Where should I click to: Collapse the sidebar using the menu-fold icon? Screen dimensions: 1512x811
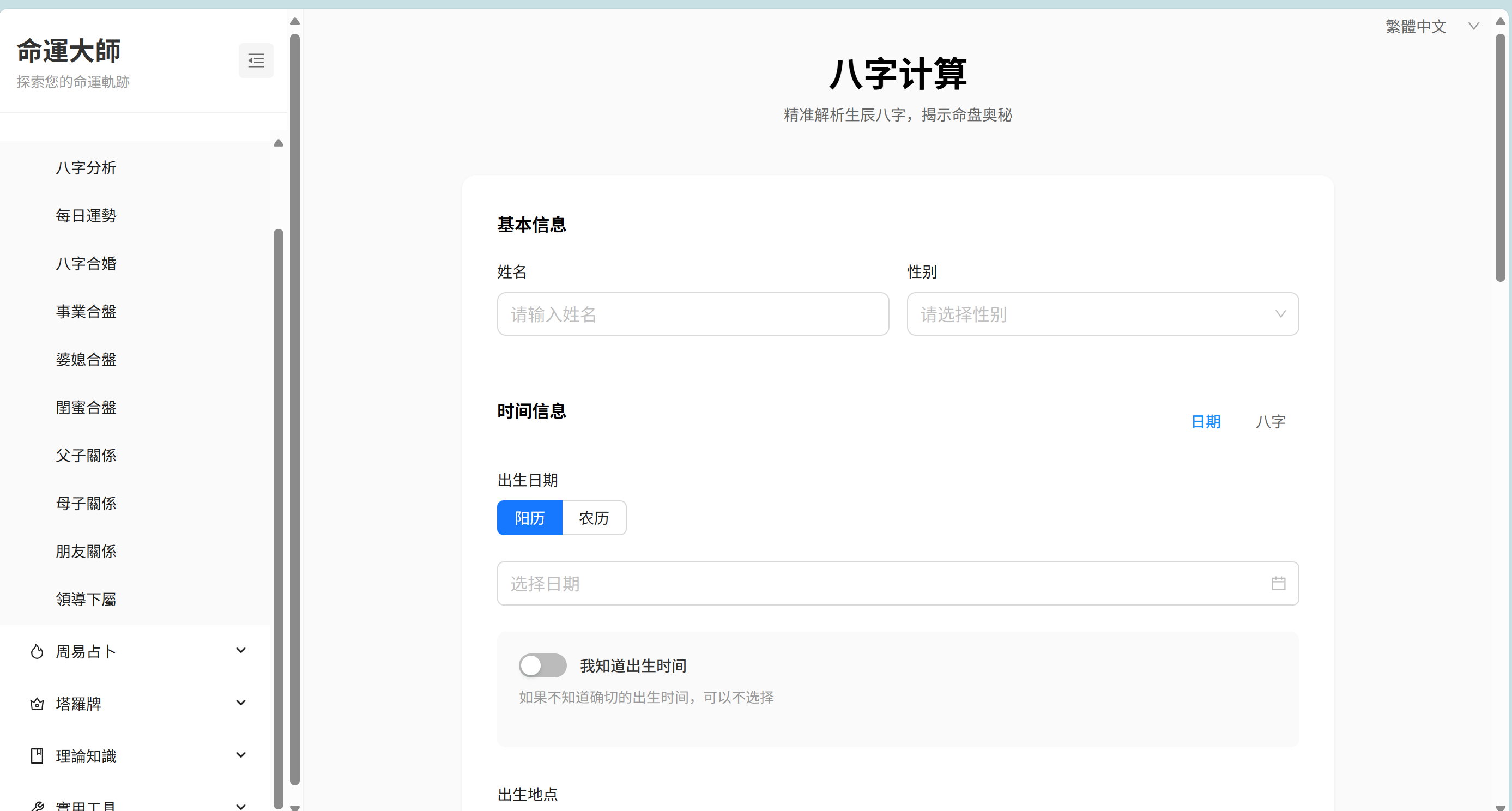tap(256, 60)
